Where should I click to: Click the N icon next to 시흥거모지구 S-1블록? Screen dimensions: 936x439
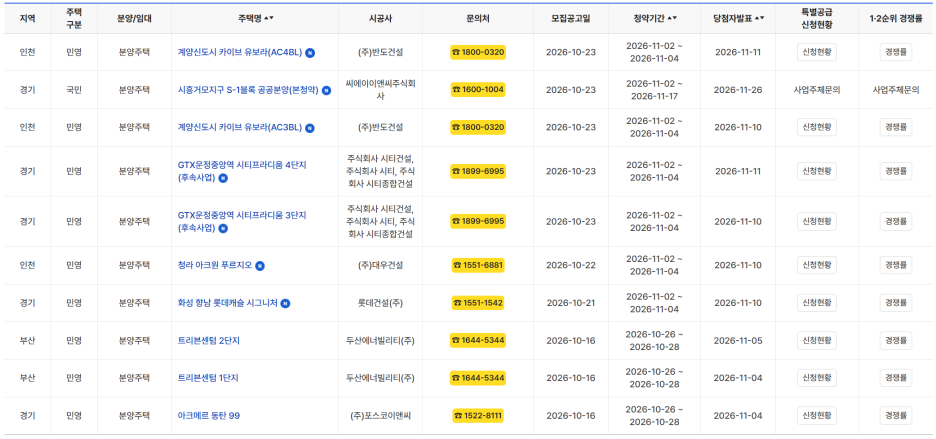tap(326, 90)
